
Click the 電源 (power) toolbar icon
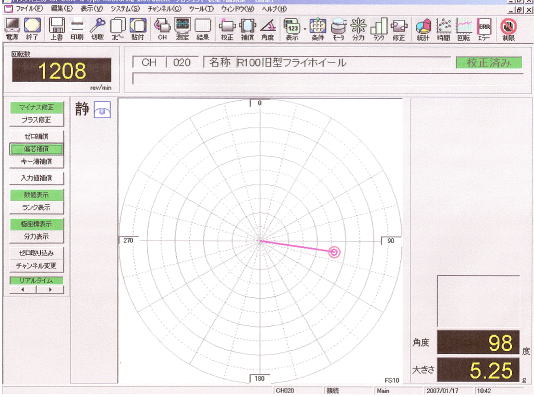coord(13,29)
